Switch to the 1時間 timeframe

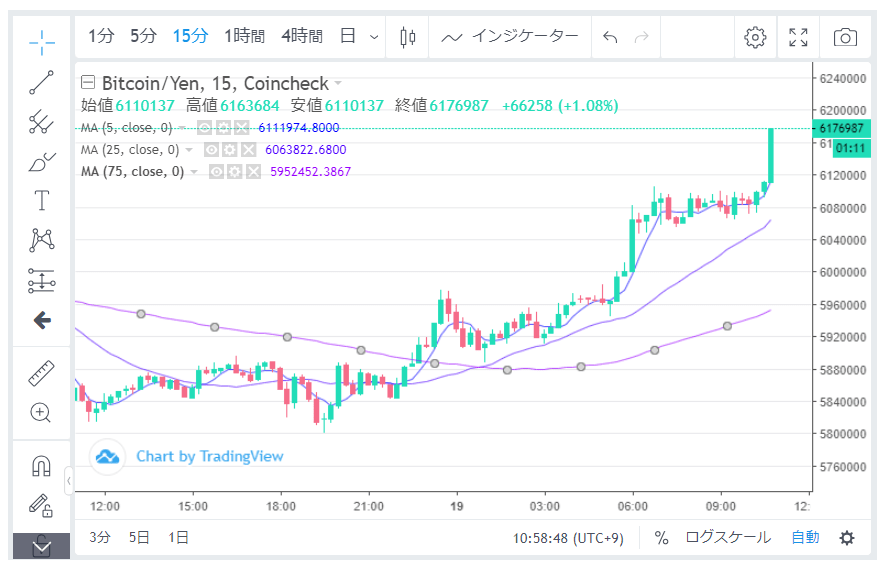click(244, 37)
